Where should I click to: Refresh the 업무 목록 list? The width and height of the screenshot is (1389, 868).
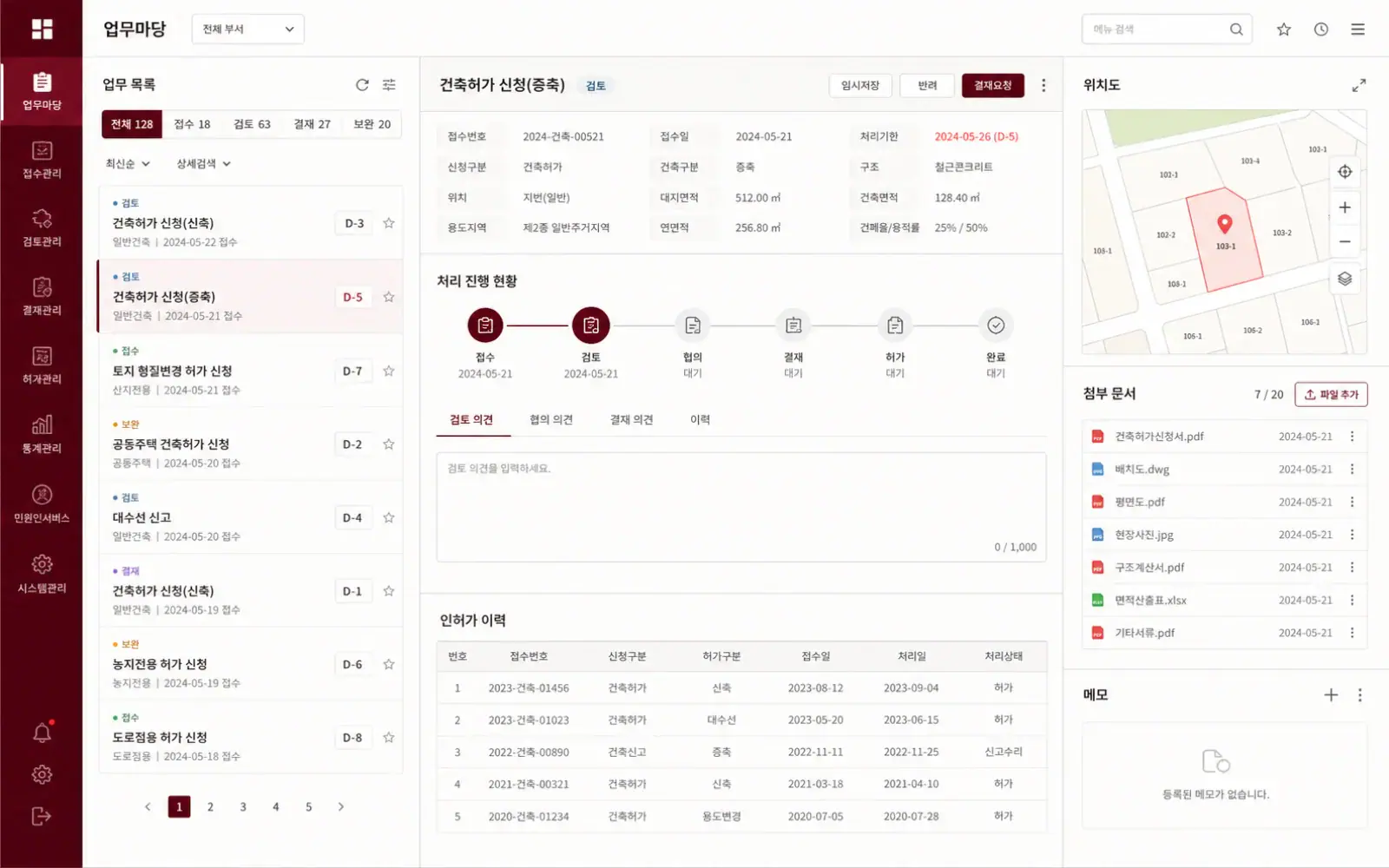click(x=362, y=84)
